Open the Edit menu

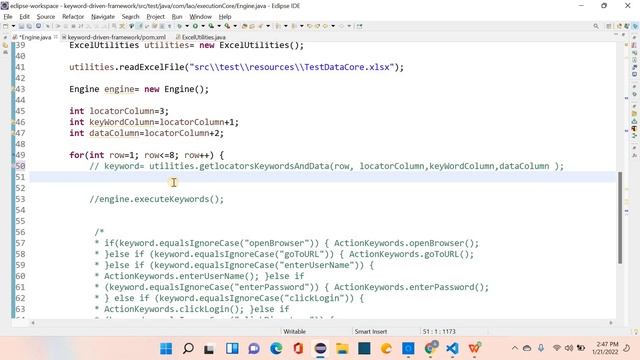coord(24,17)
